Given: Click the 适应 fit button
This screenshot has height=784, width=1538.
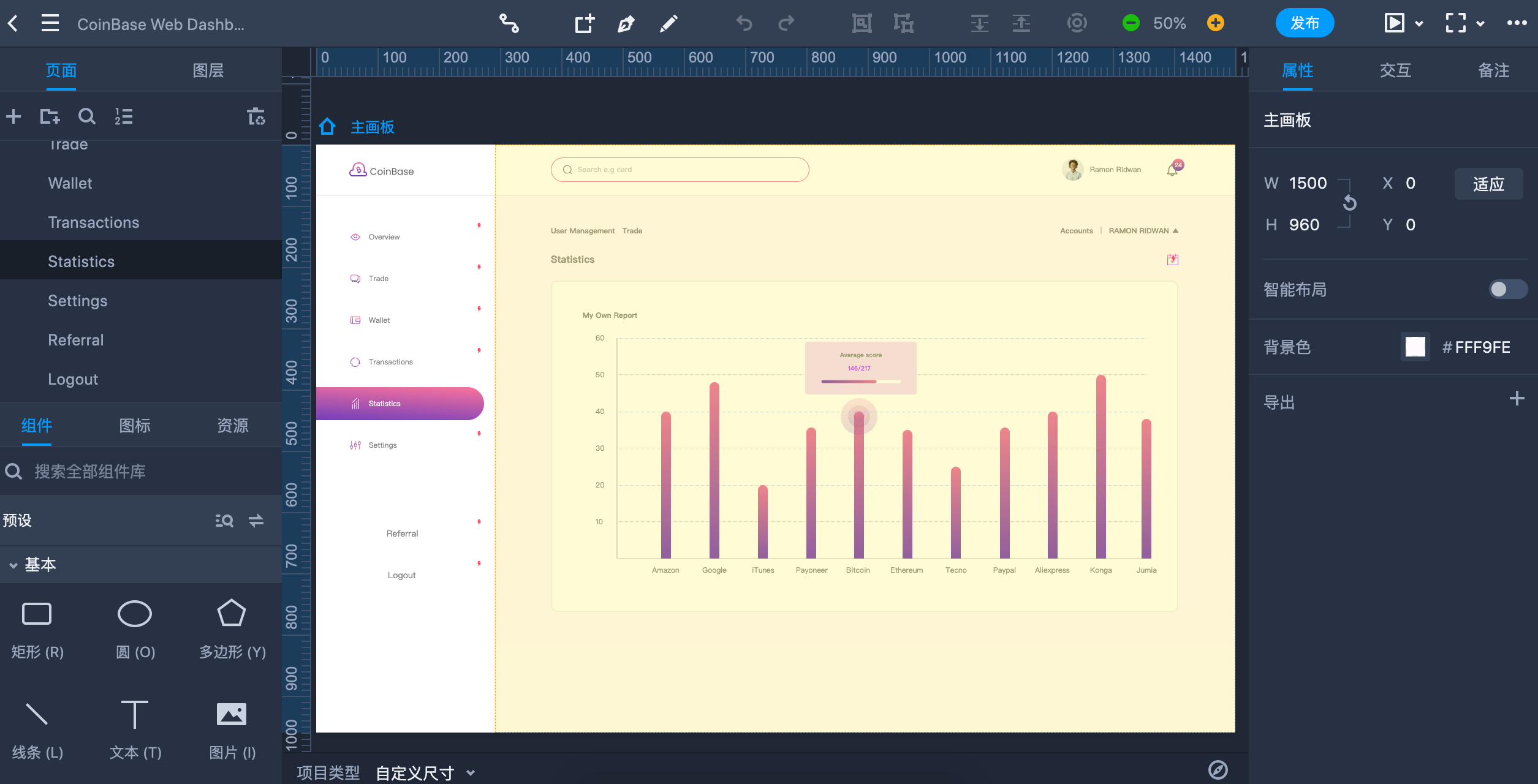Looking at the screenshot, I should 1489,184.
